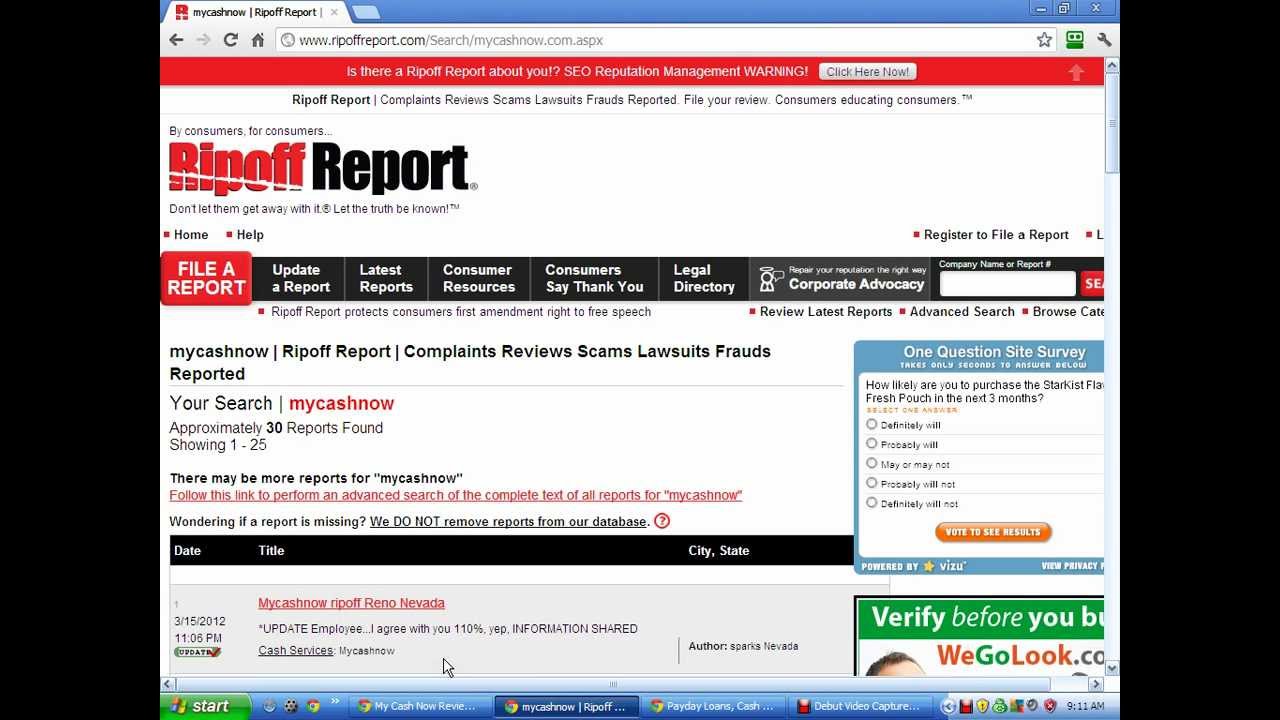The image size is (1280, 720).
Task: Open Cash Services category link
Action: click(295, 650)
